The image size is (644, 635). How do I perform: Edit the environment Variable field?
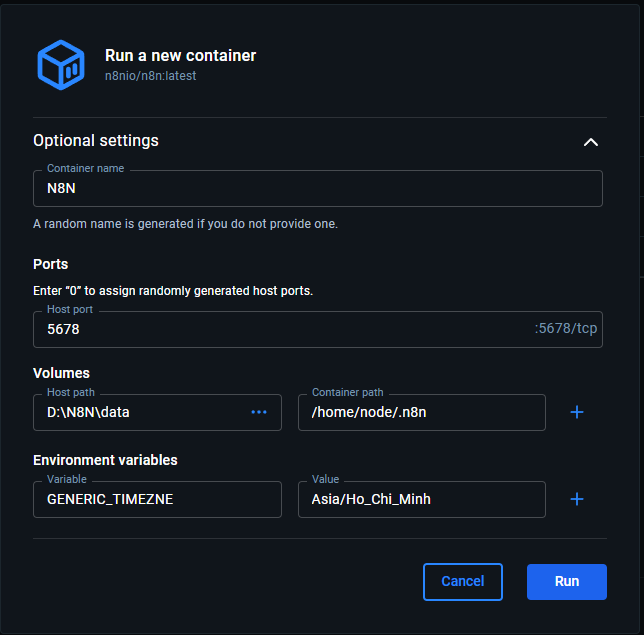(x=157, y=499)
